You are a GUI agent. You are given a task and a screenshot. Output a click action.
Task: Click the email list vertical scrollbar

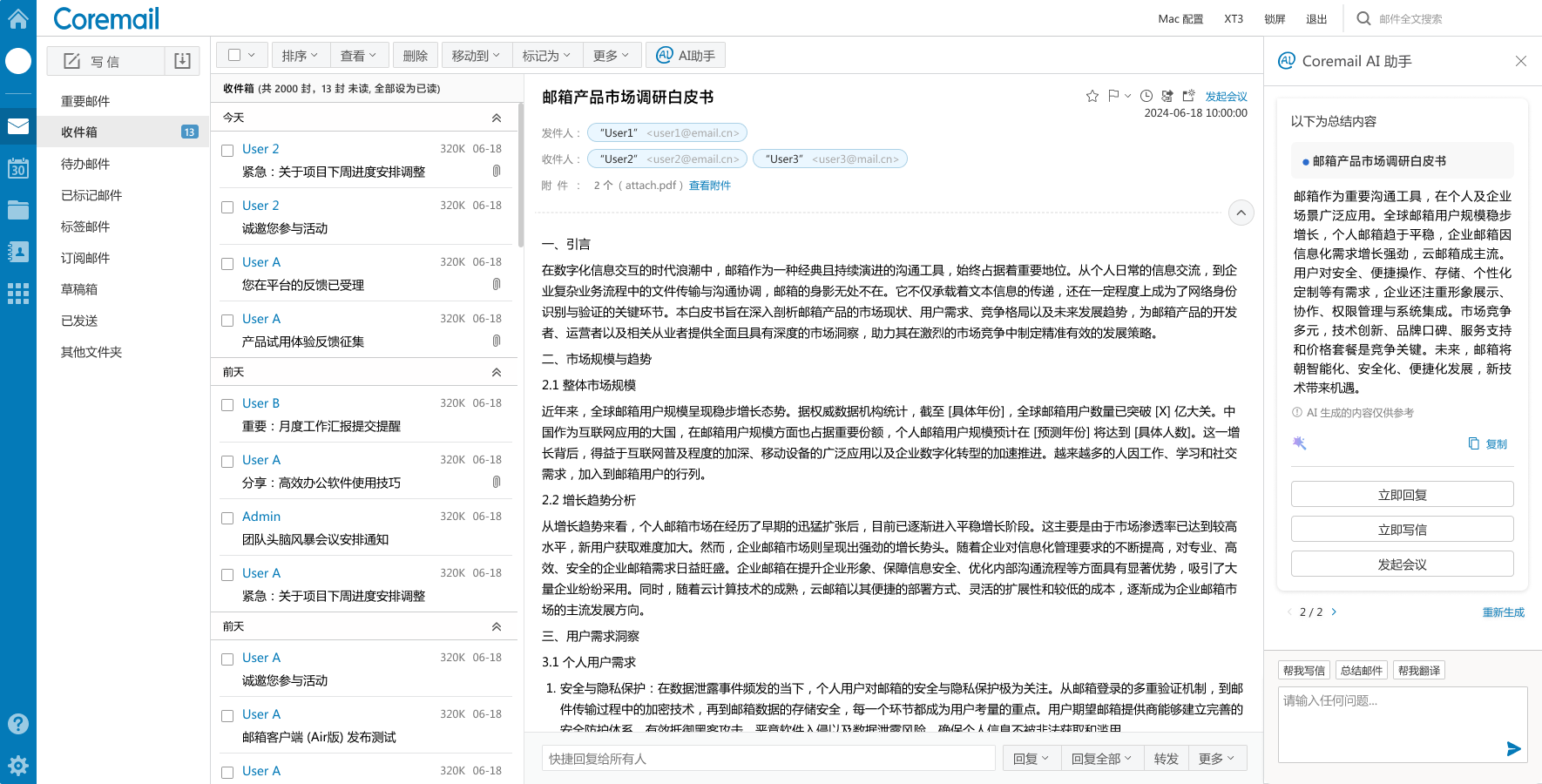tap(520, 174)
